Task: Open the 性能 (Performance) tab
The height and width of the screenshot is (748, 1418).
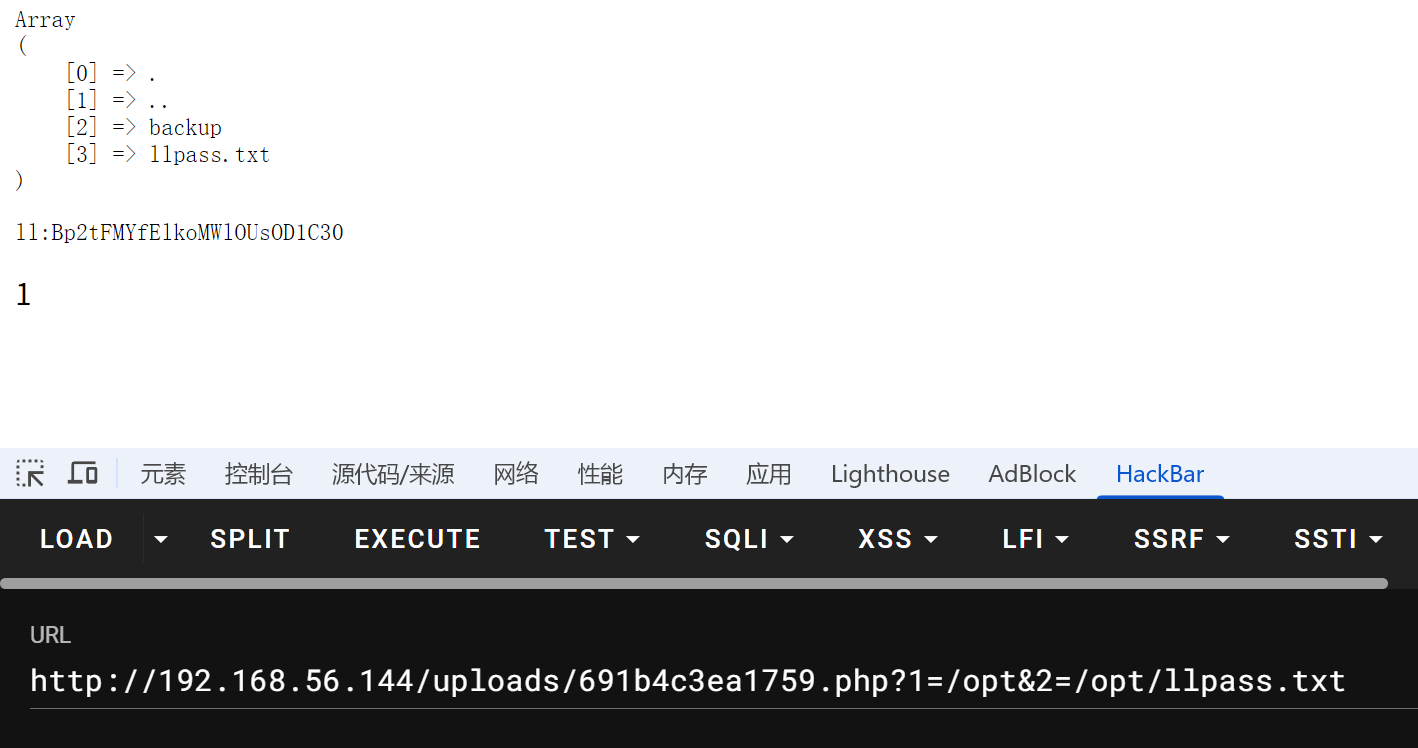Action: pyautogui.click(x=600, y=474)
